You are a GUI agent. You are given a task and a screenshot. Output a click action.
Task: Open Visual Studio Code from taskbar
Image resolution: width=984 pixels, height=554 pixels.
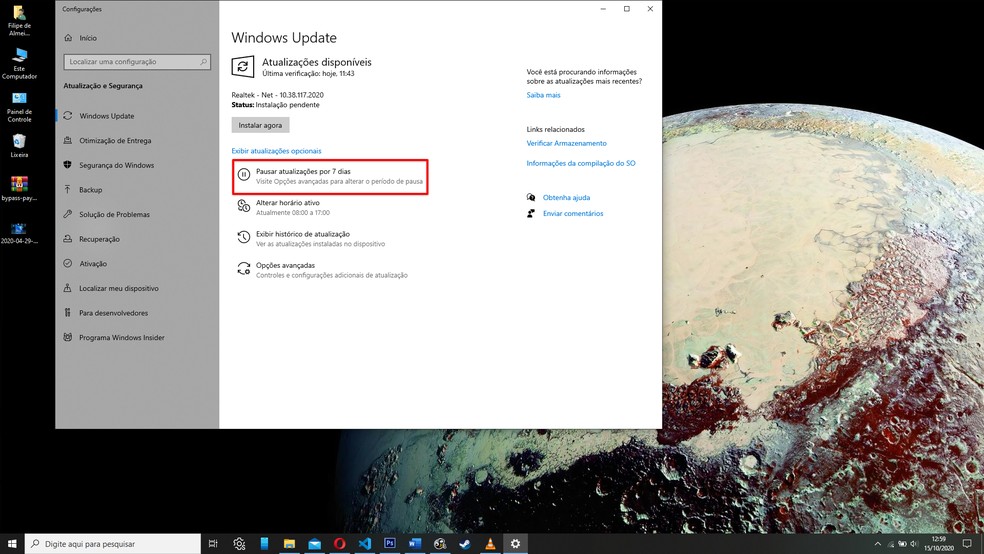pos(365,543)
